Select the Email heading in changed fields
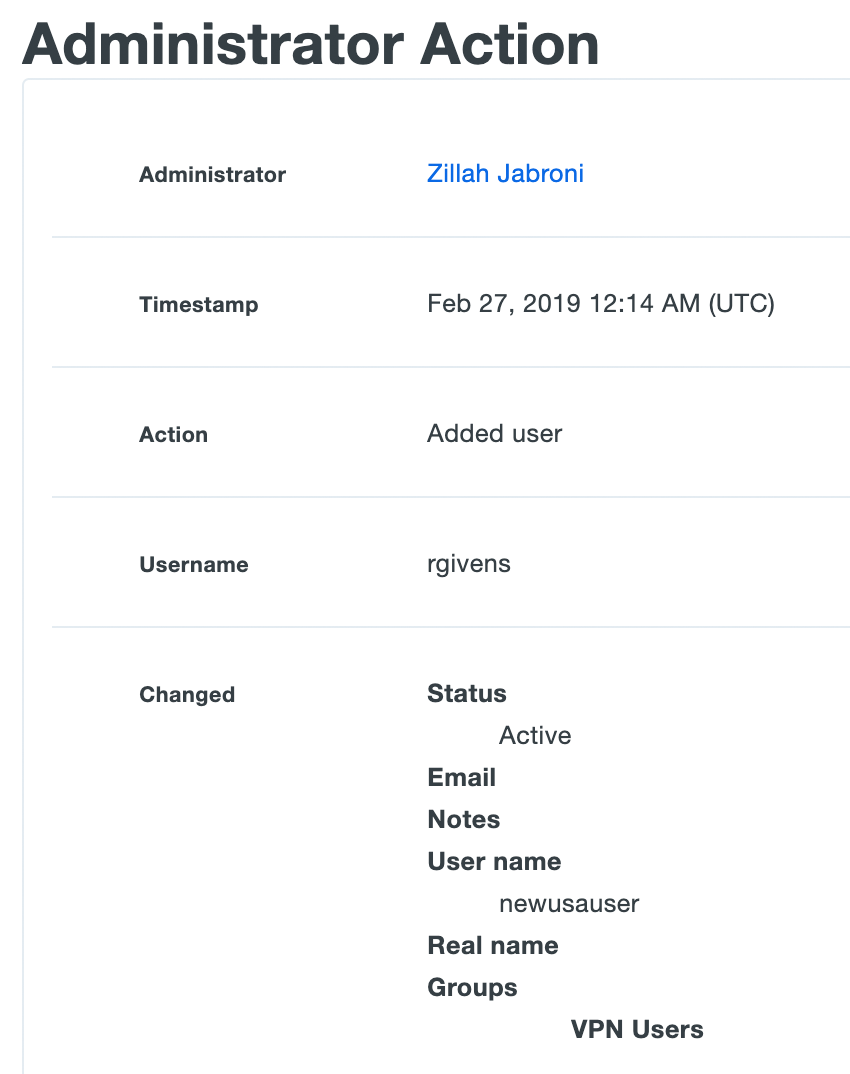This screenshot has width=850, height=1074. click(x=461, y=777)
